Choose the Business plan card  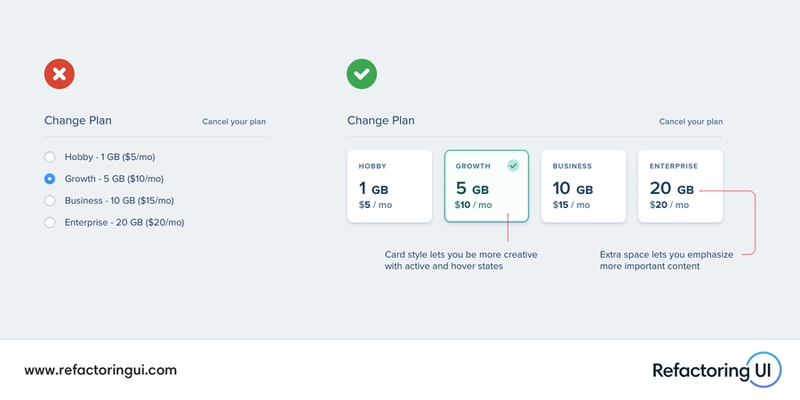(x=583, y=186)
